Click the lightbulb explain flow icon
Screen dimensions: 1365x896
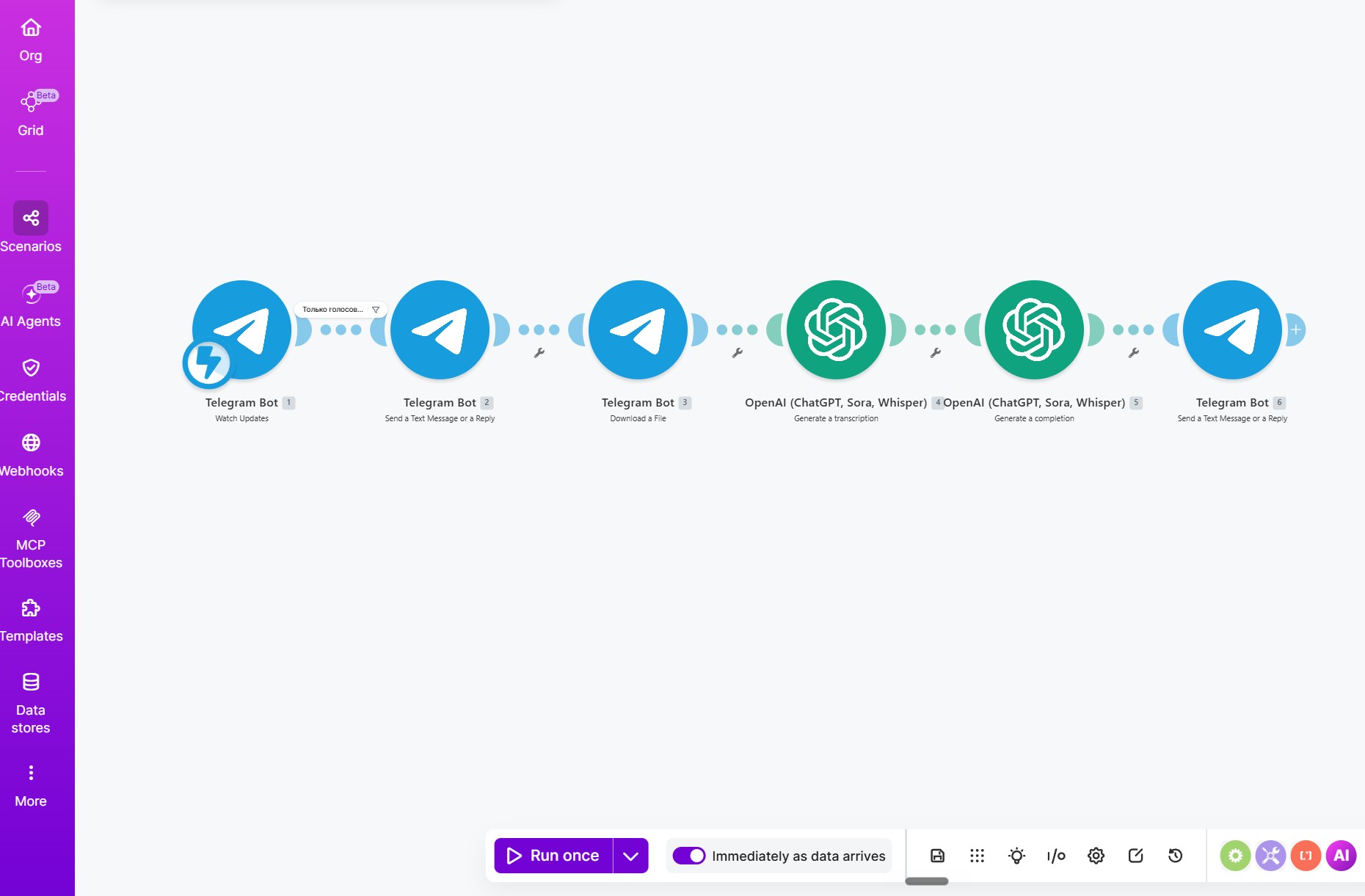click(1016, 856)
